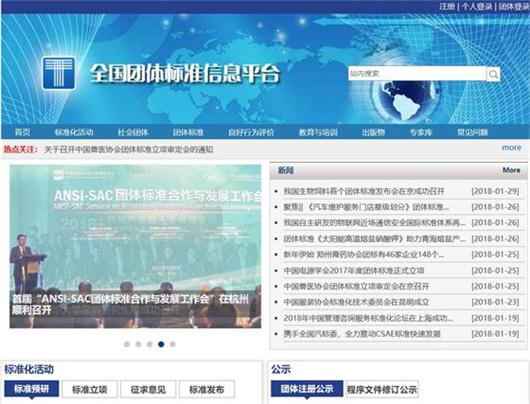Click date [2018-01-29] of first news item

(495, 191)
